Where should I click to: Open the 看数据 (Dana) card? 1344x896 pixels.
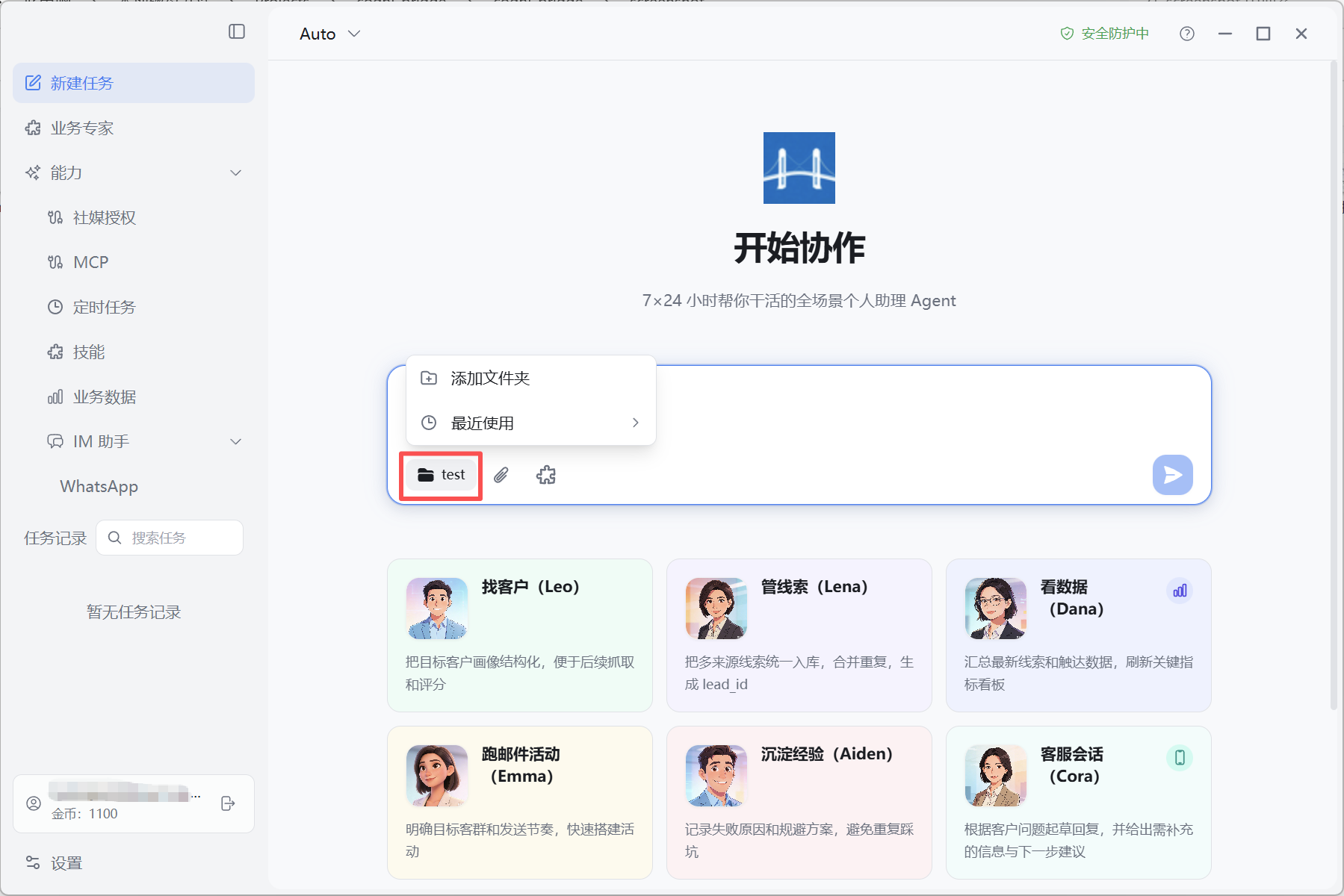1079,635
